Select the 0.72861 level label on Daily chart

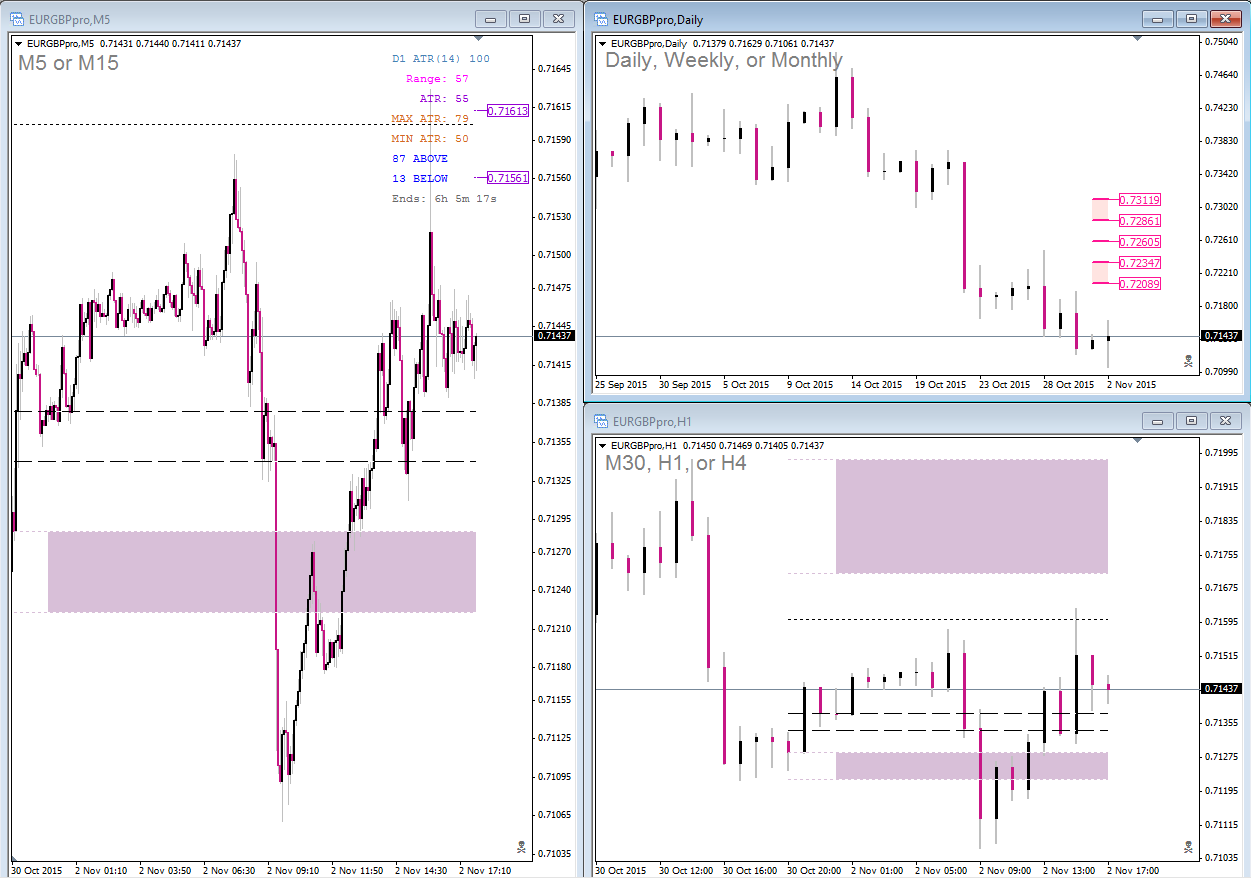(1140, 221)
